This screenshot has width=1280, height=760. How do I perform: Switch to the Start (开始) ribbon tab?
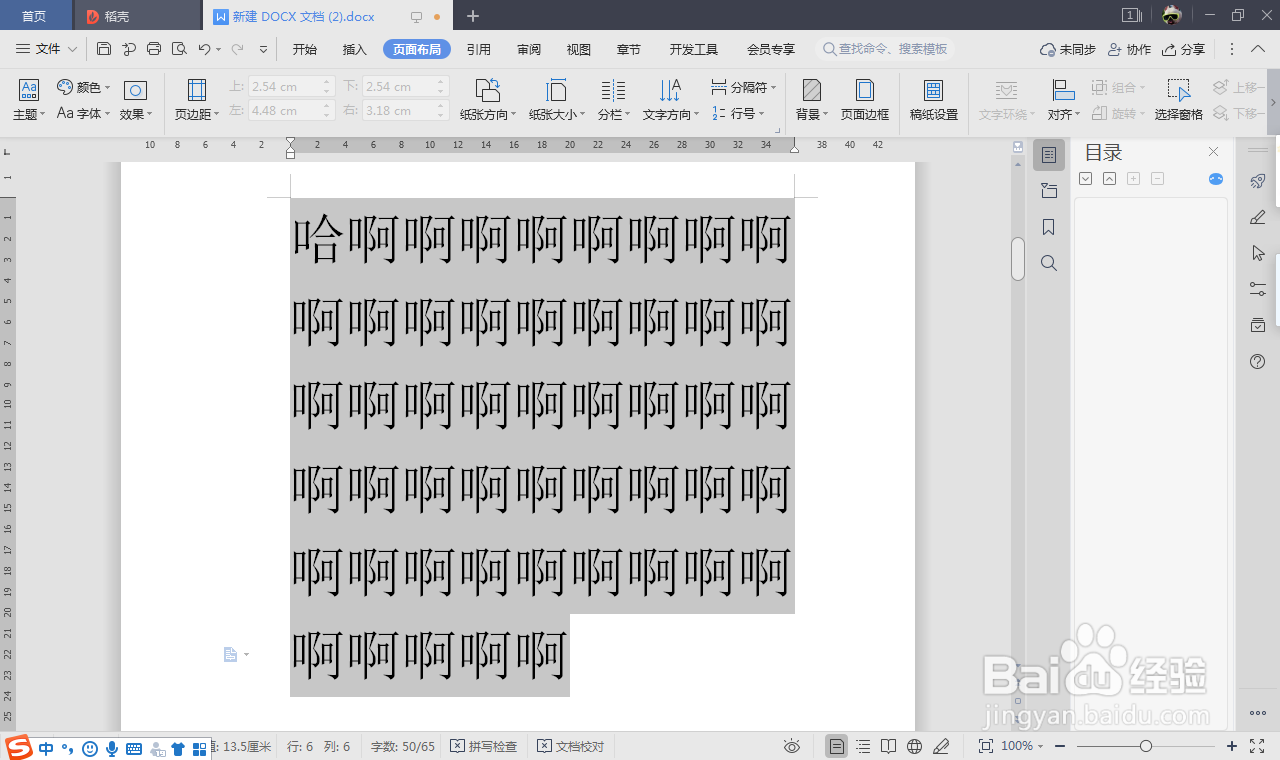tap(305, 49)
